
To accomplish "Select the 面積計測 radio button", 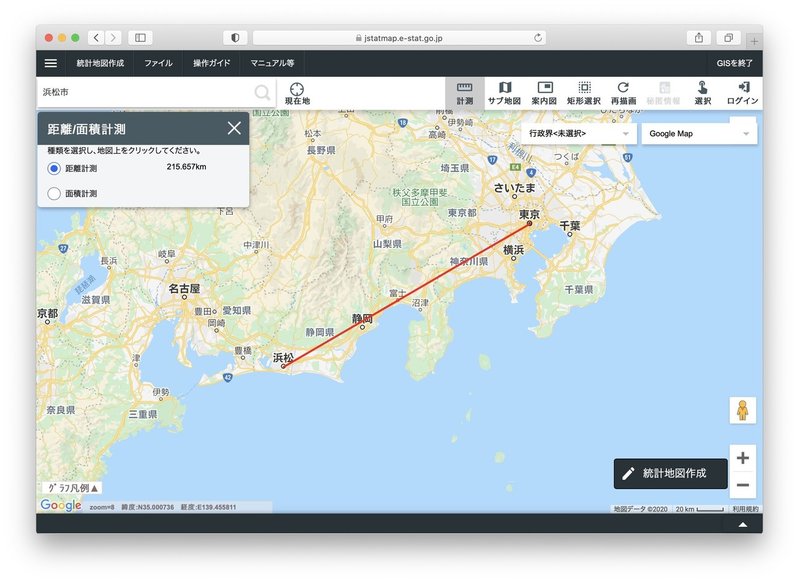I will pos(54,193).
